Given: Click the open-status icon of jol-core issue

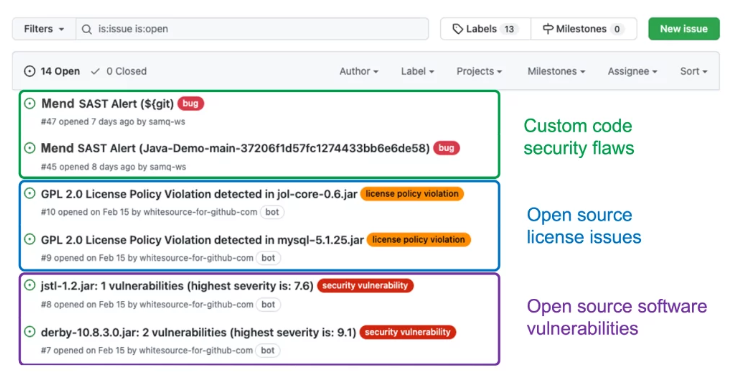Looking at the screenshot, I should pos(30,193).
